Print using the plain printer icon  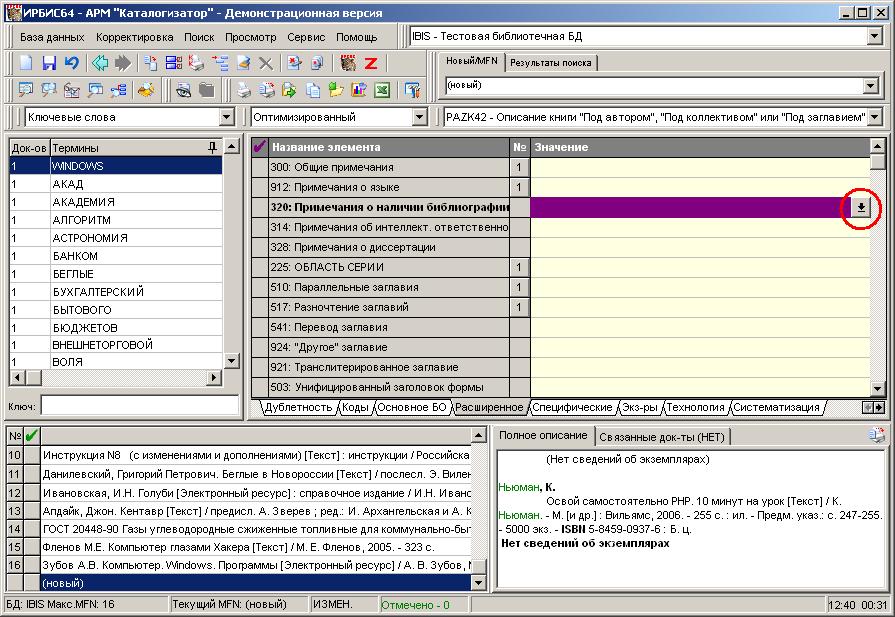tap(244, 90)
